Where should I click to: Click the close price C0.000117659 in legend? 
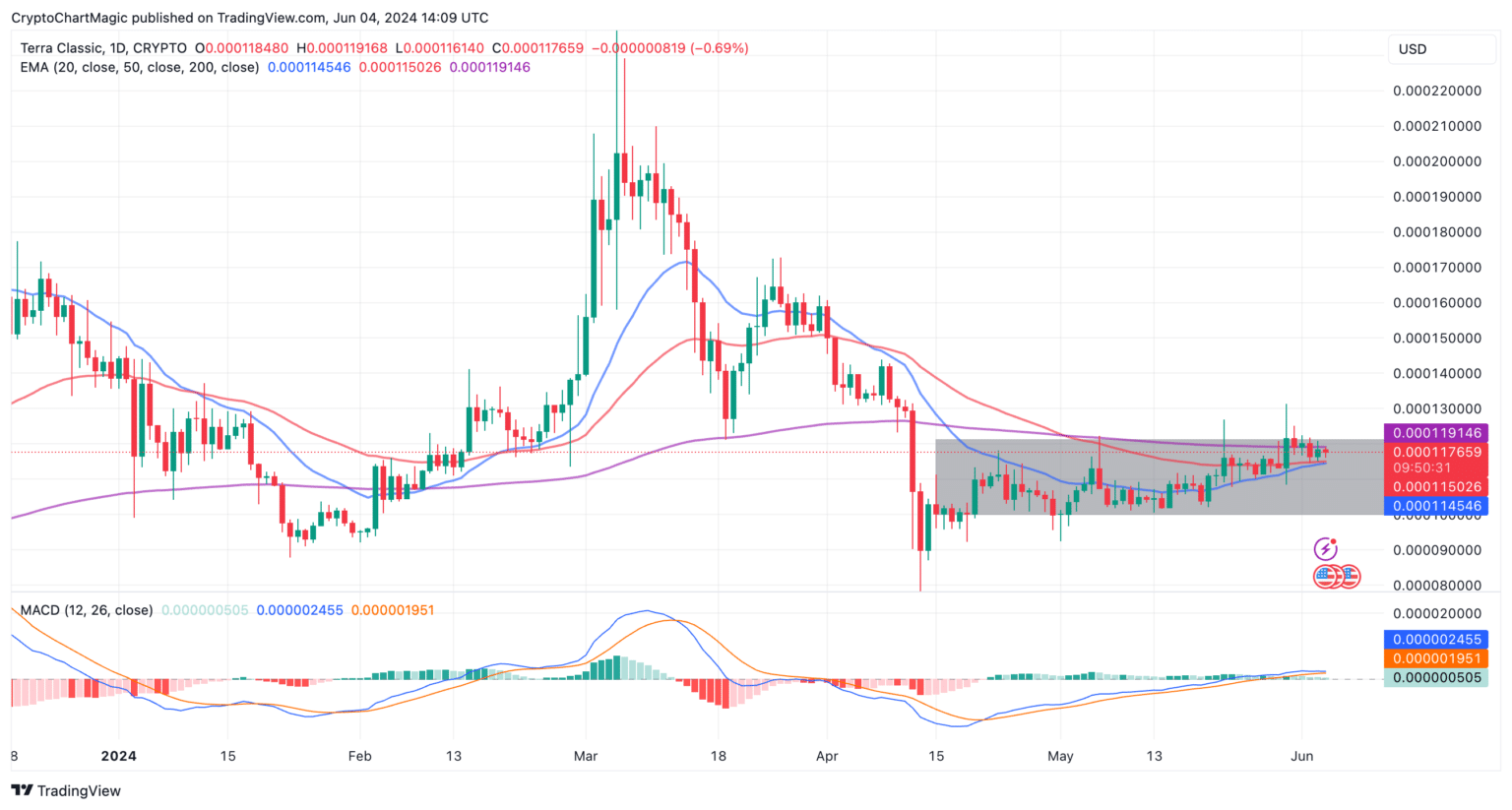pyautogui.click(x=537, y=47)
